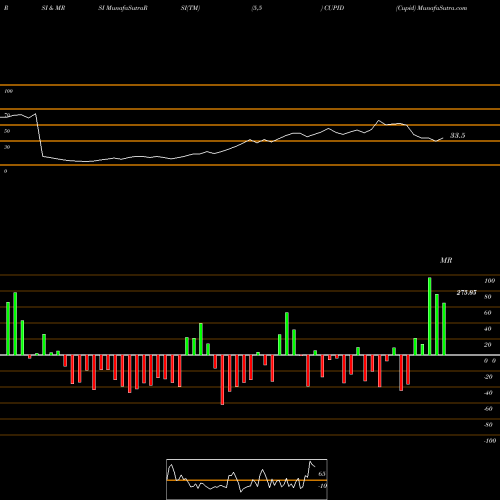Image resolution: width=500 pixels, height=500 pixels.
Task: Click the RSI axis label 30
Action: (7, 147)
